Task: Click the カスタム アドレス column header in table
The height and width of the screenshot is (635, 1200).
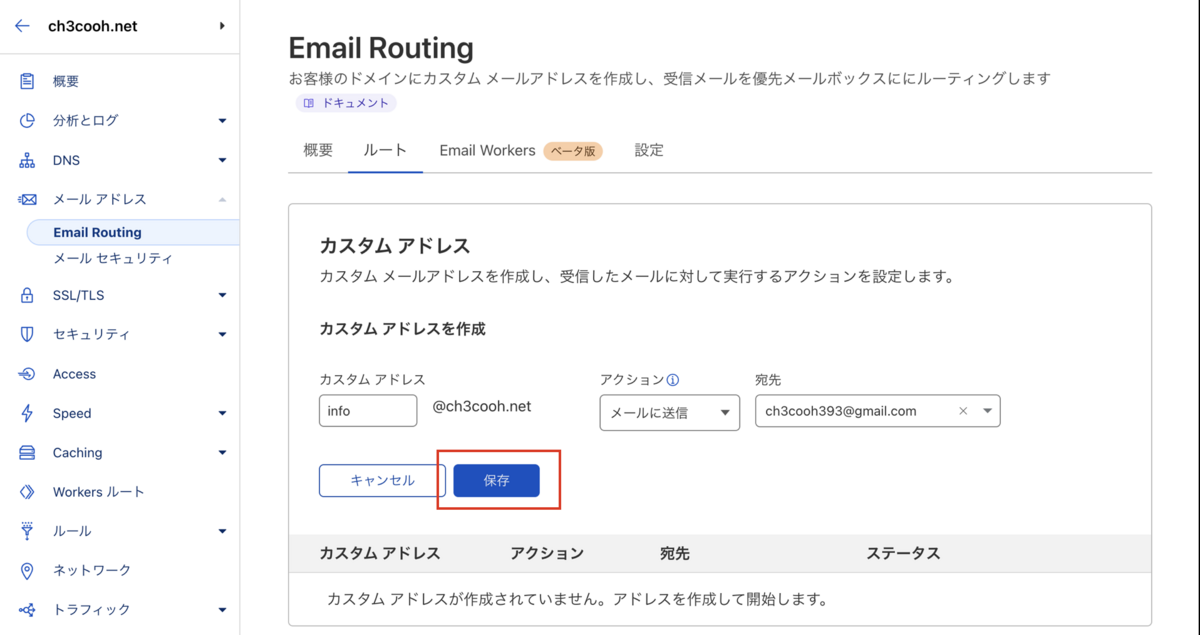Action: [380, 553]
